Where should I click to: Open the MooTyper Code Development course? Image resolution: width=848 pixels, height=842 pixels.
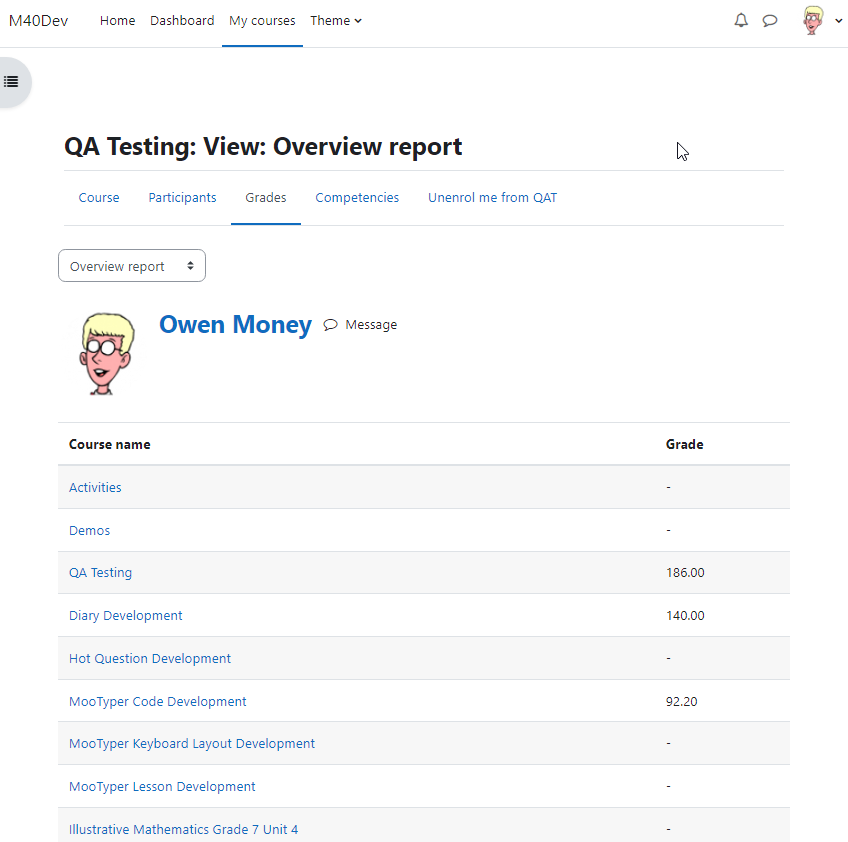(157, 701)
